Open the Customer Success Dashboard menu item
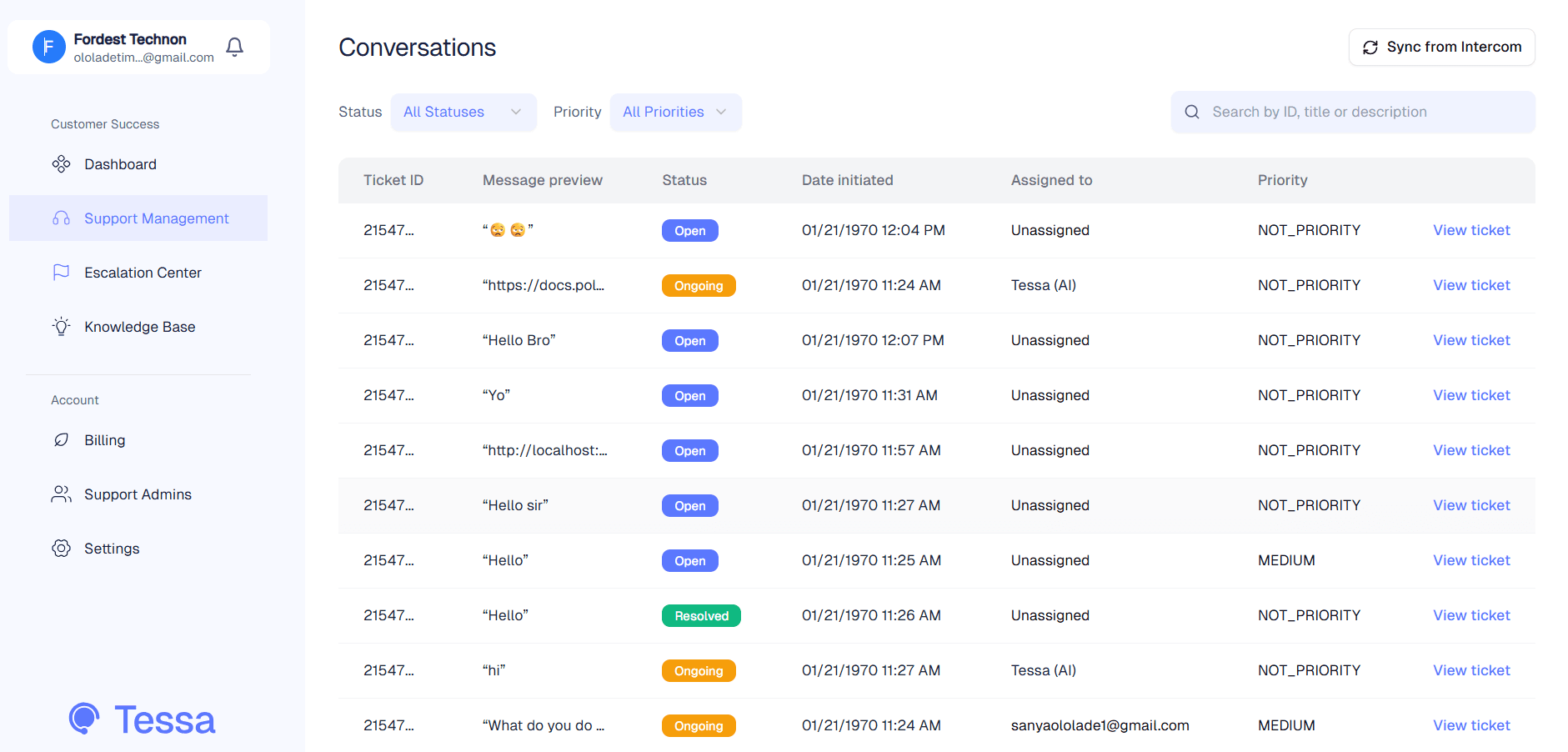This screenshot has width=1568, height=752. [x=120, y=163]
